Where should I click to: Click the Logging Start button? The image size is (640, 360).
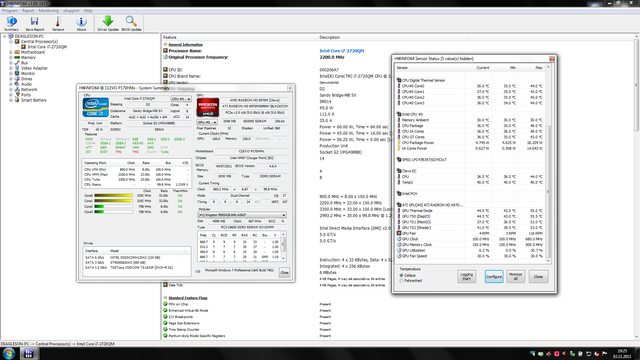[467, 276]
